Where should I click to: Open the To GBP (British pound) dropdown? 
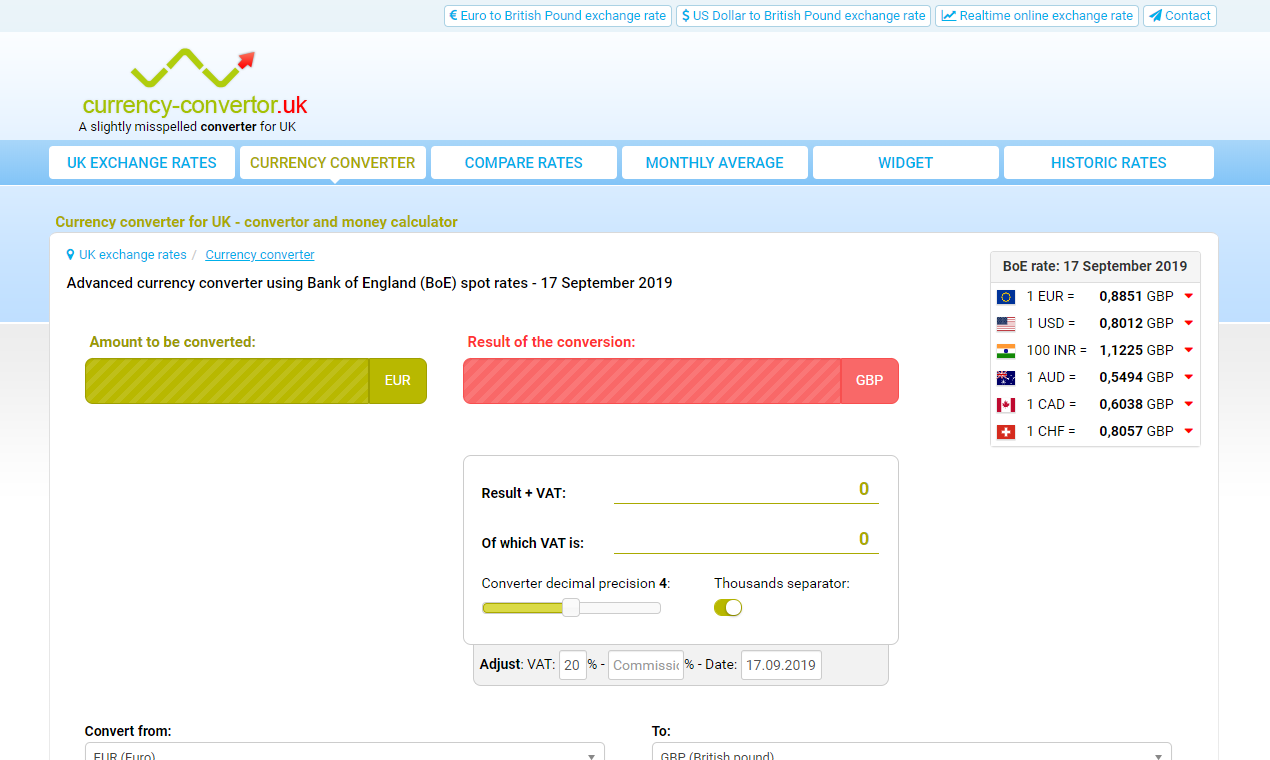pos(911,753)
